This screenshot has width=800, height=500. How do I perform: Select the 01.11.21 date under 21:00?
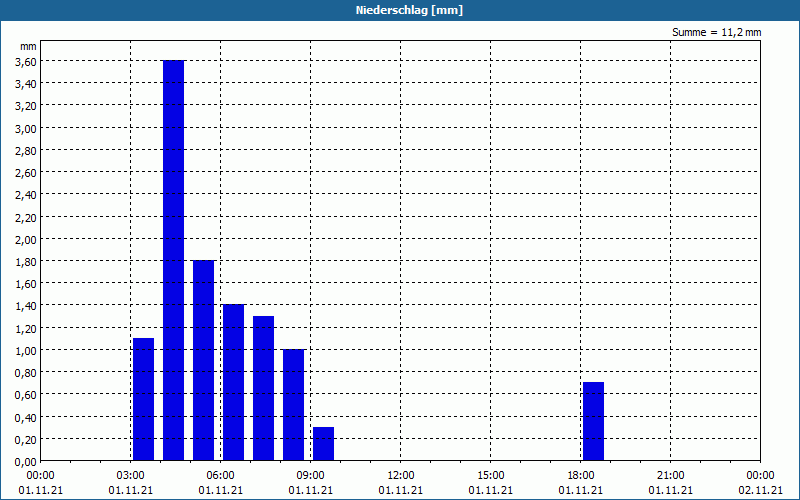[670, 490]
